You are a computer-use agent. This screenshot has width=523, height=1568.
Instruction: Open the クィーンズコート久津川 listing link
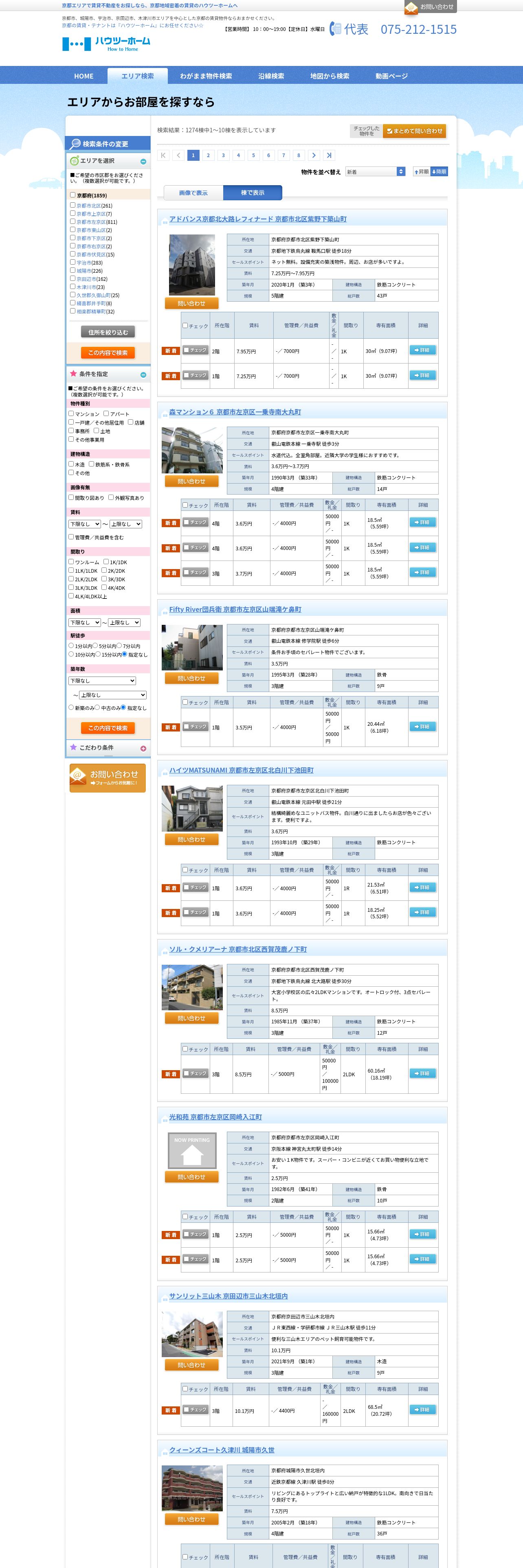click(x=222, y=1450)
